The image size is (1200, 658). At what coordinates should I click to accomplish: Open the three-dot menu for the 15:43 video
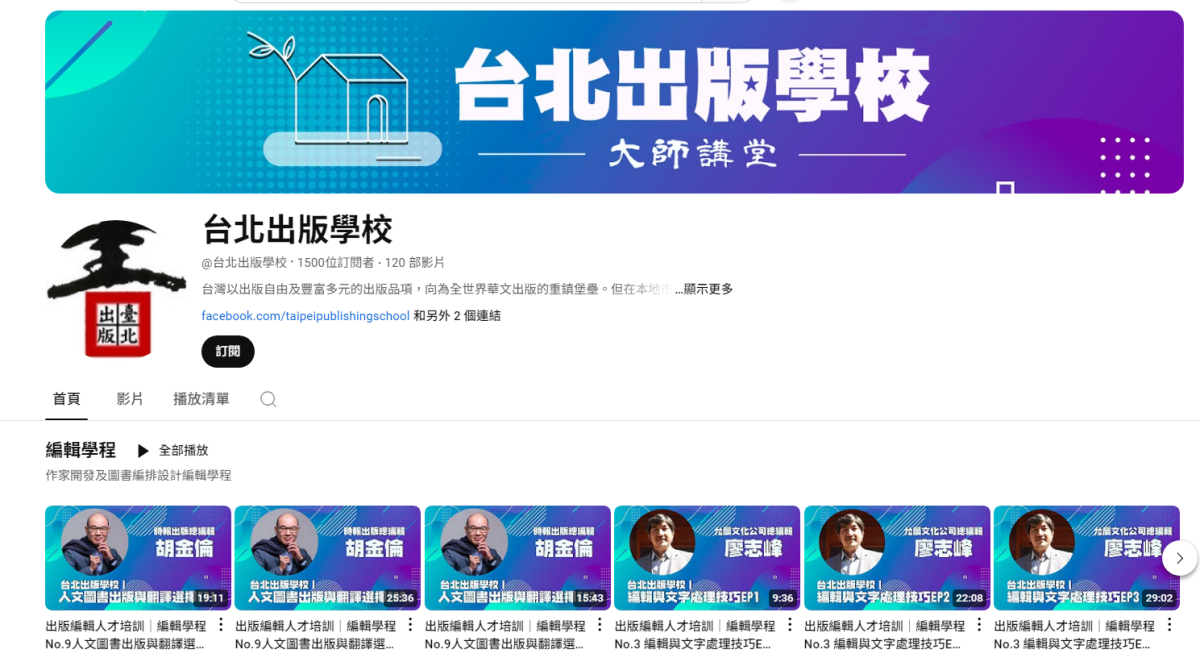coord(600,625)
